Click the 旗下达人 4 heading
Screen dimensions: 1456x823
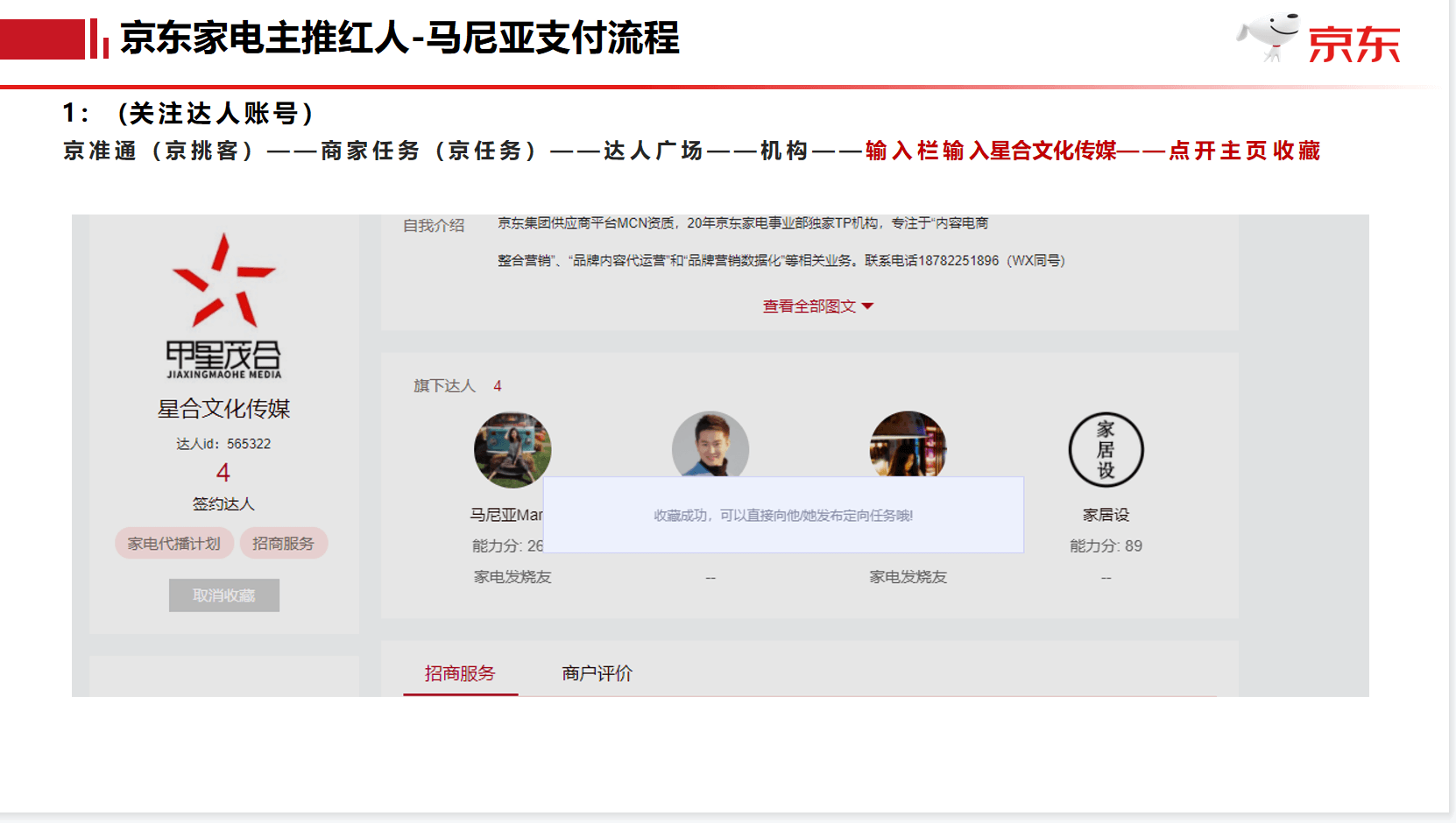(457, 386)
